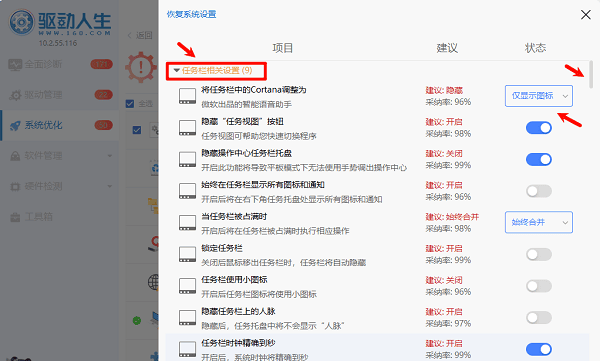Click the 状态 column header

click(x=535, y=48)
